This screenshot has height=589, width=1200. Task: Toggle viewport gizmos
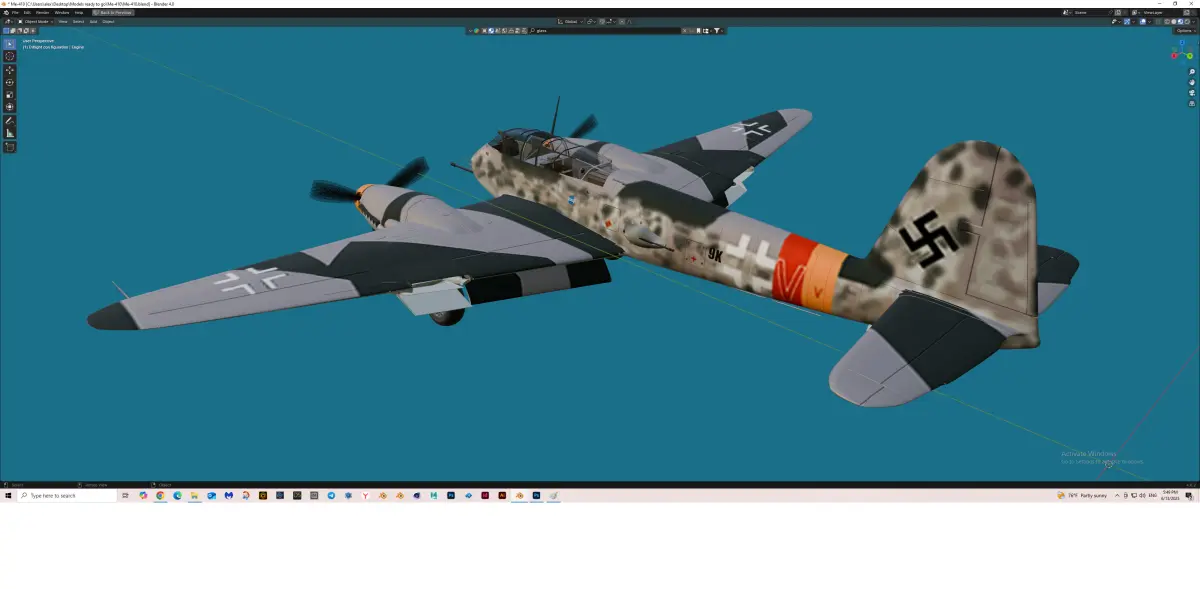tap(1127, 22)
